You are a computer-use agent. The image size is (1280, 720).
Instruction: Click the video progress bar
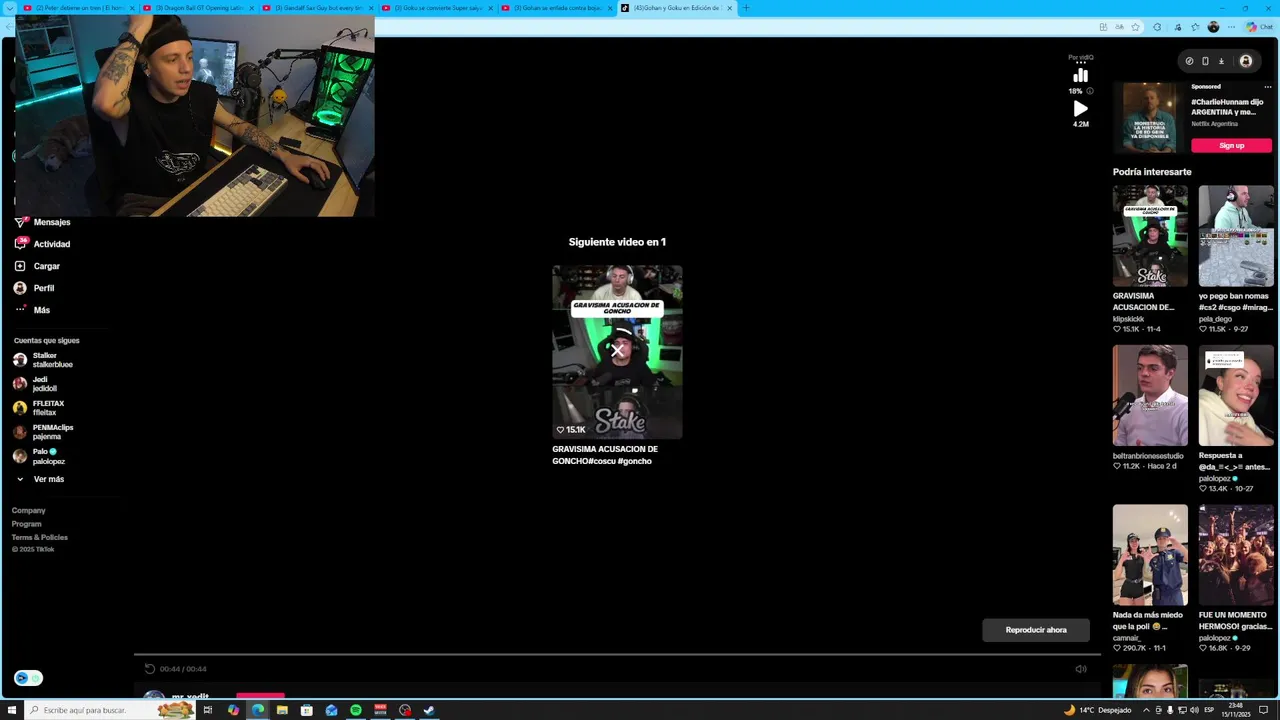[617, 655]
